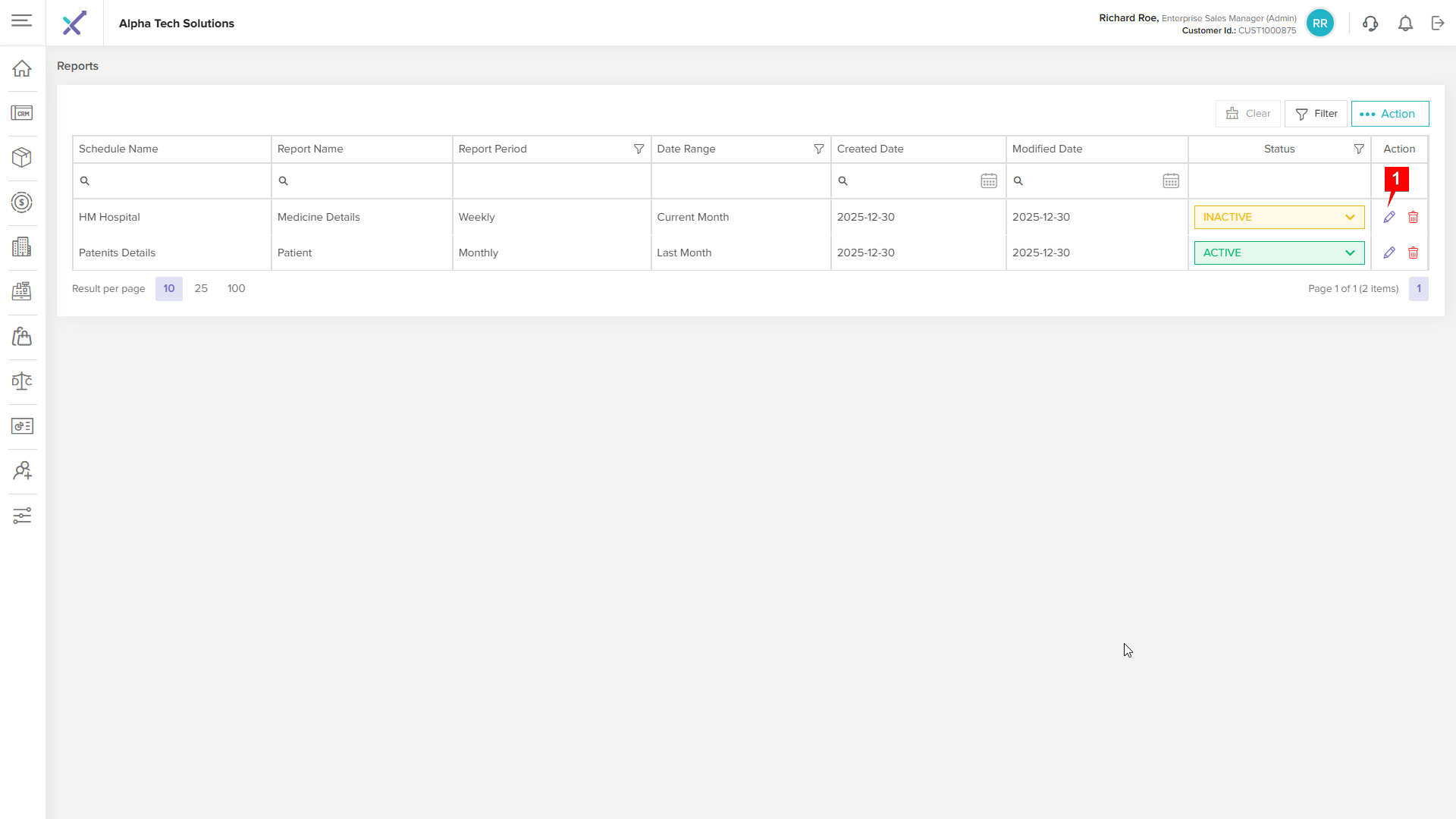Image resolution: width=1456 pixels, height=819 pixels.
Task: Go to Home in sidebar
Action: (x=22, y=68)
